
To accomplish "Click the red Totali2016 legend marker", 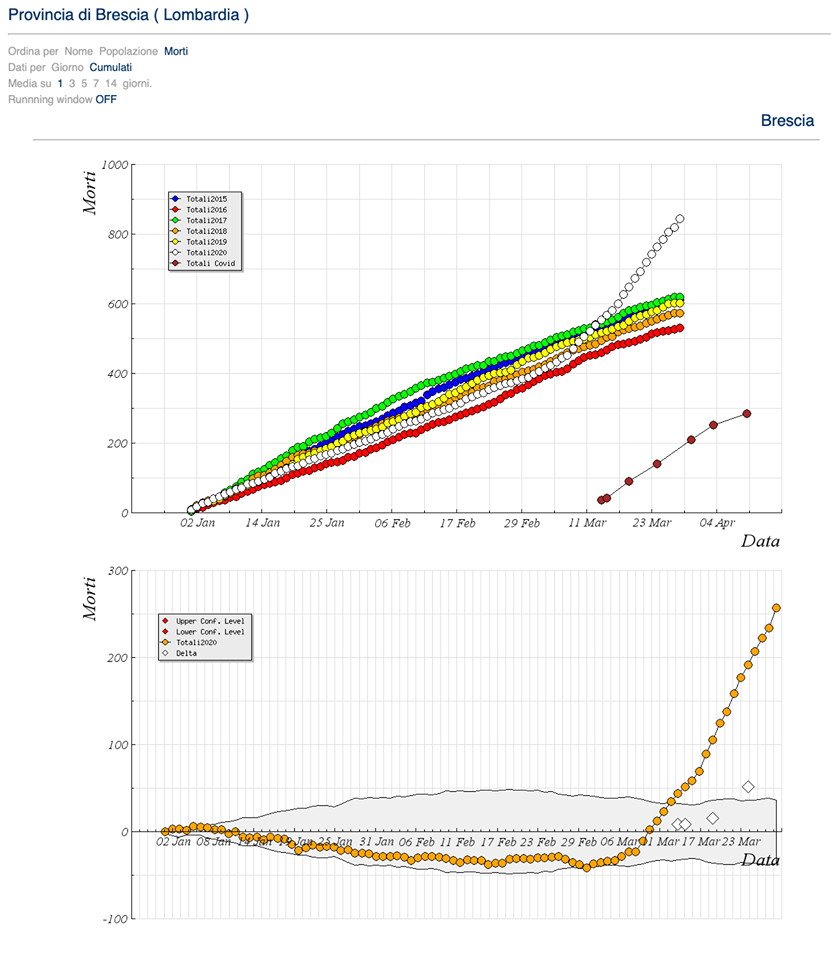I will tap(176, 210).
